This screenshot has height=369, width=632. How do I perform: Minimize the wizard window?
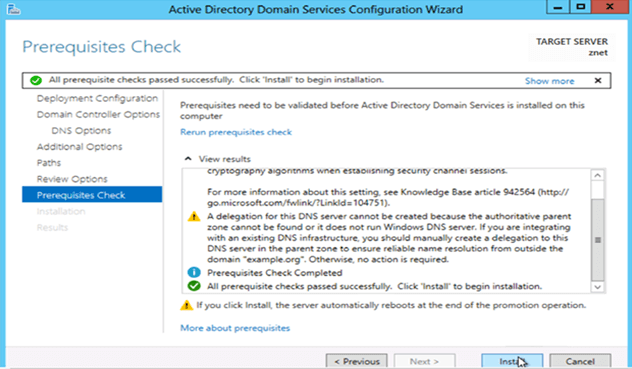point(558,7)
